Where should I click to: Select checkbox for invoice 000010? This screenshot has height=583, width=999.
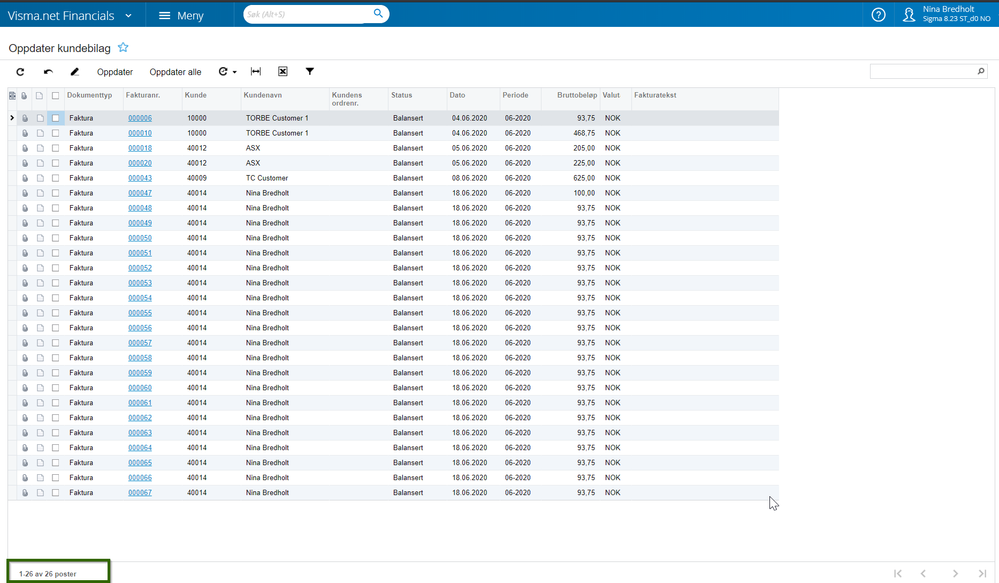tap(55, 133)
